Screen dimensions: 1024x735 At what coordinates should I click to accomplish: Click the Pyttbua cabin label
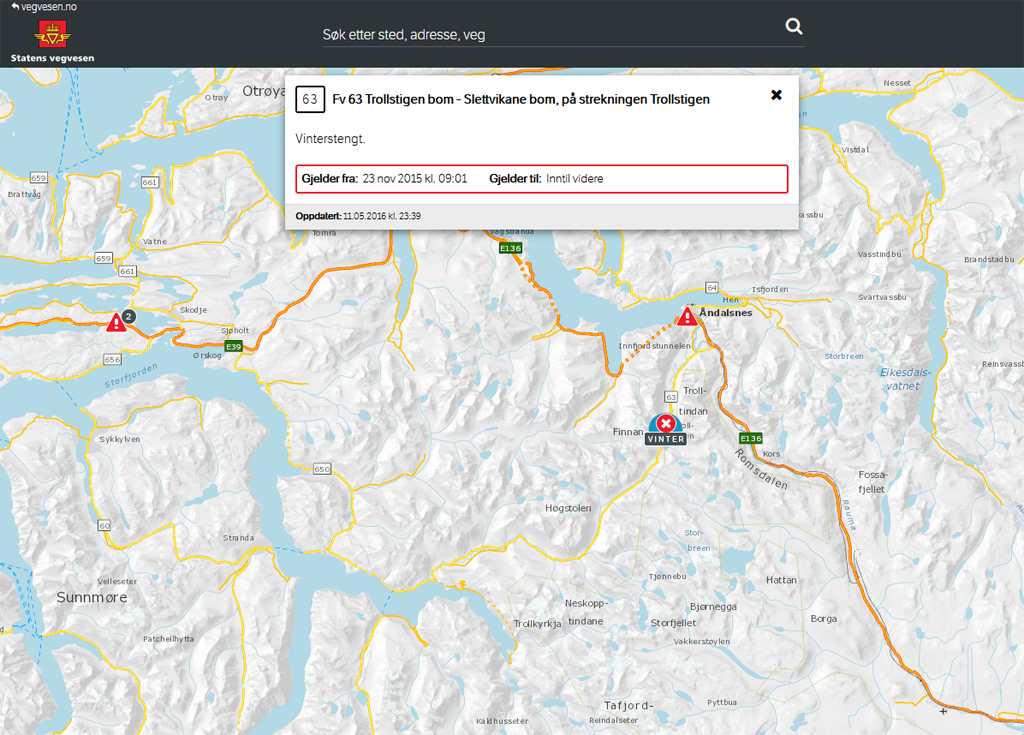pyautogui.click(x=722, y=702)
